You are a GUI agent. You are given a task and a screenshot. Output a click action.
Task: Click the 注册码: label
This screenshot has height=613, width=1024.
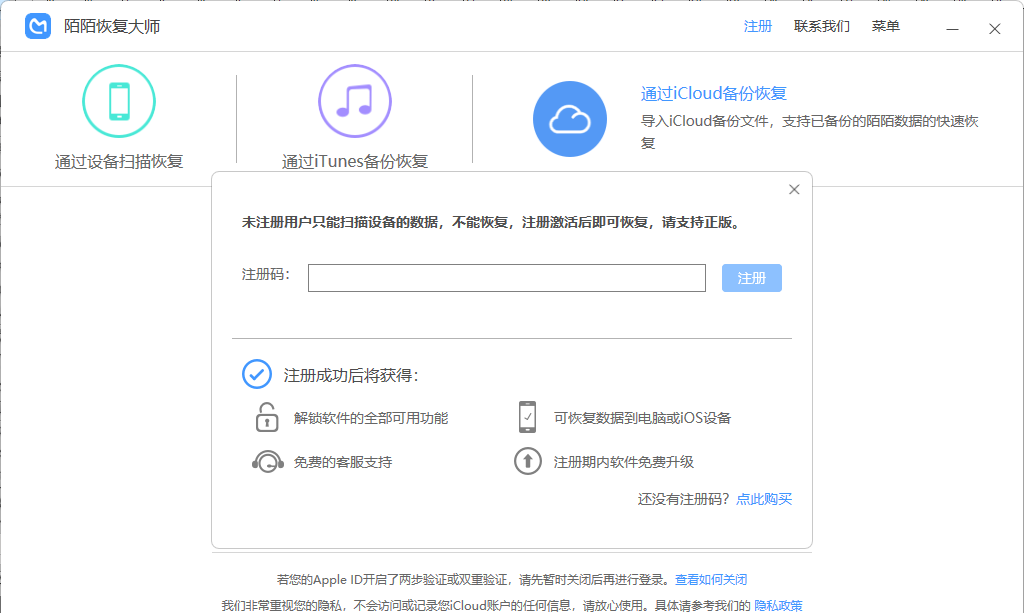pos(266,274)
